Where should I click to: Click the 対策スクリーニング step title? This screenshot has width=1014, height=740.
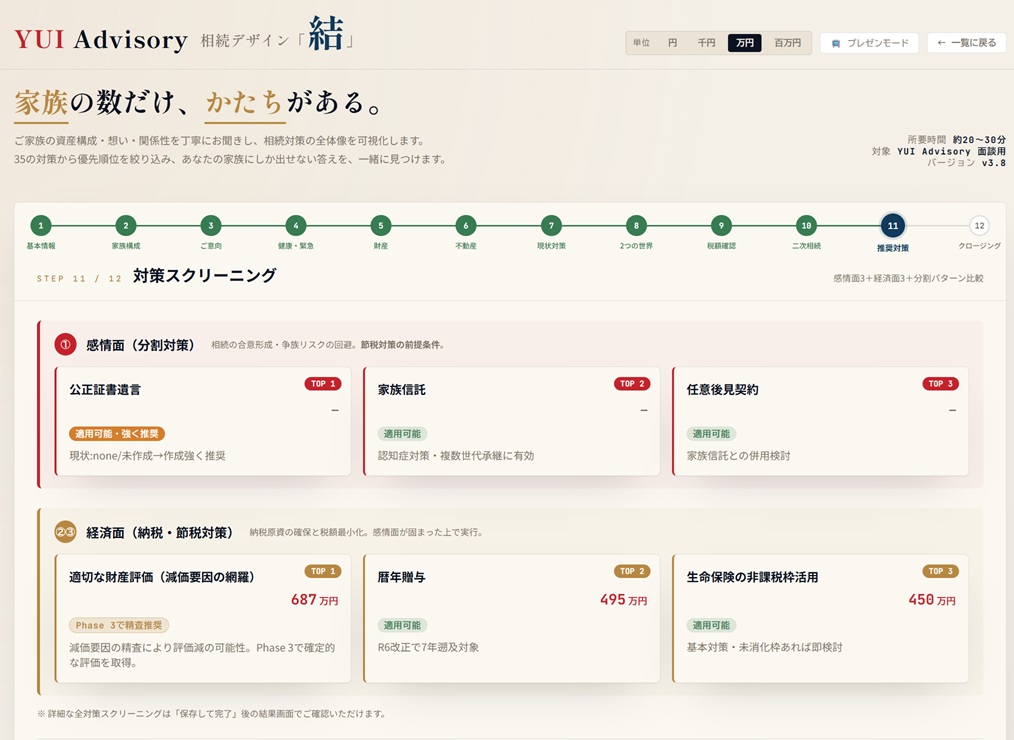click(205, 276)
